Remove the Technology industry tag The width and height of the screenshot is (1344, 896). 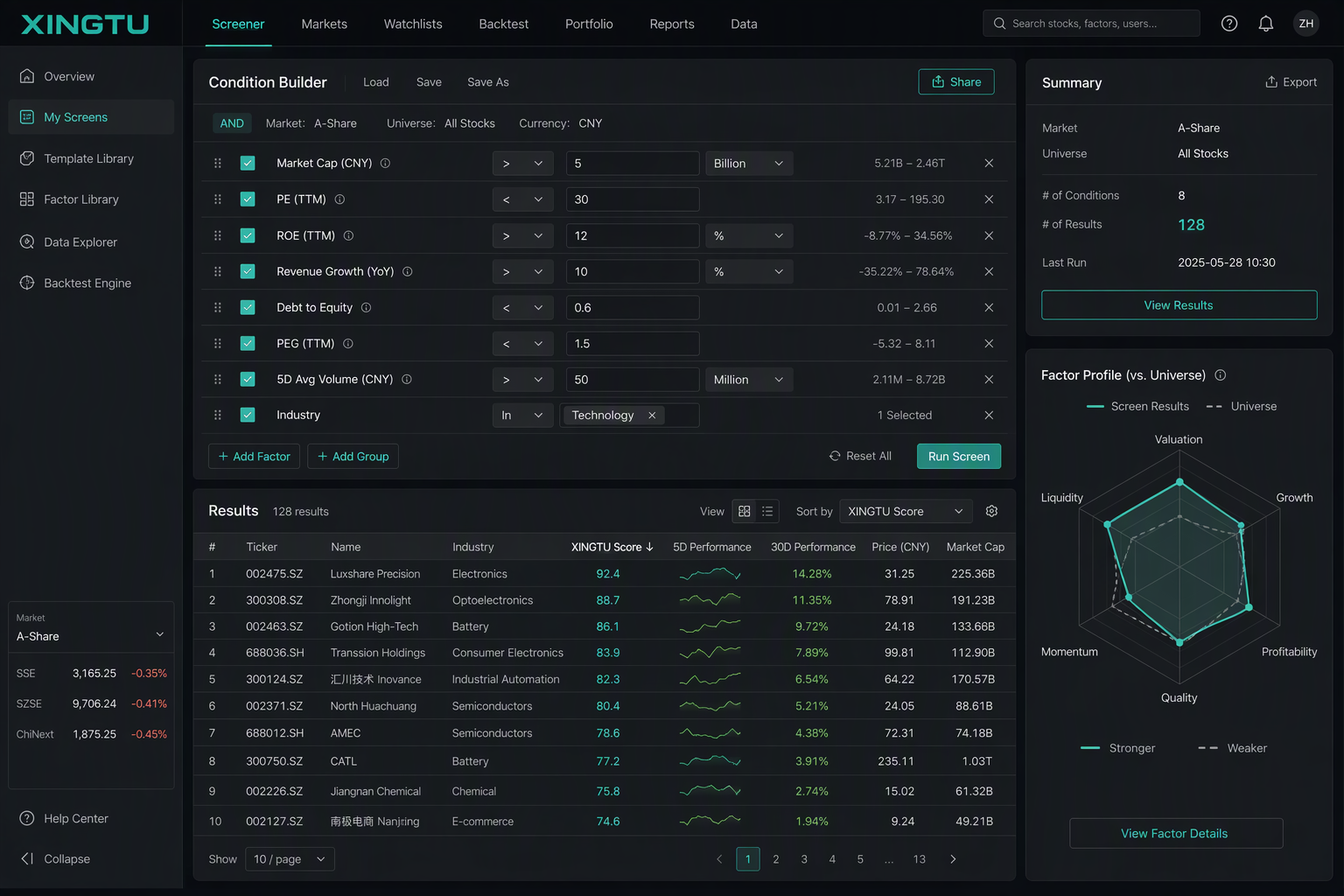tap(652, 416)
